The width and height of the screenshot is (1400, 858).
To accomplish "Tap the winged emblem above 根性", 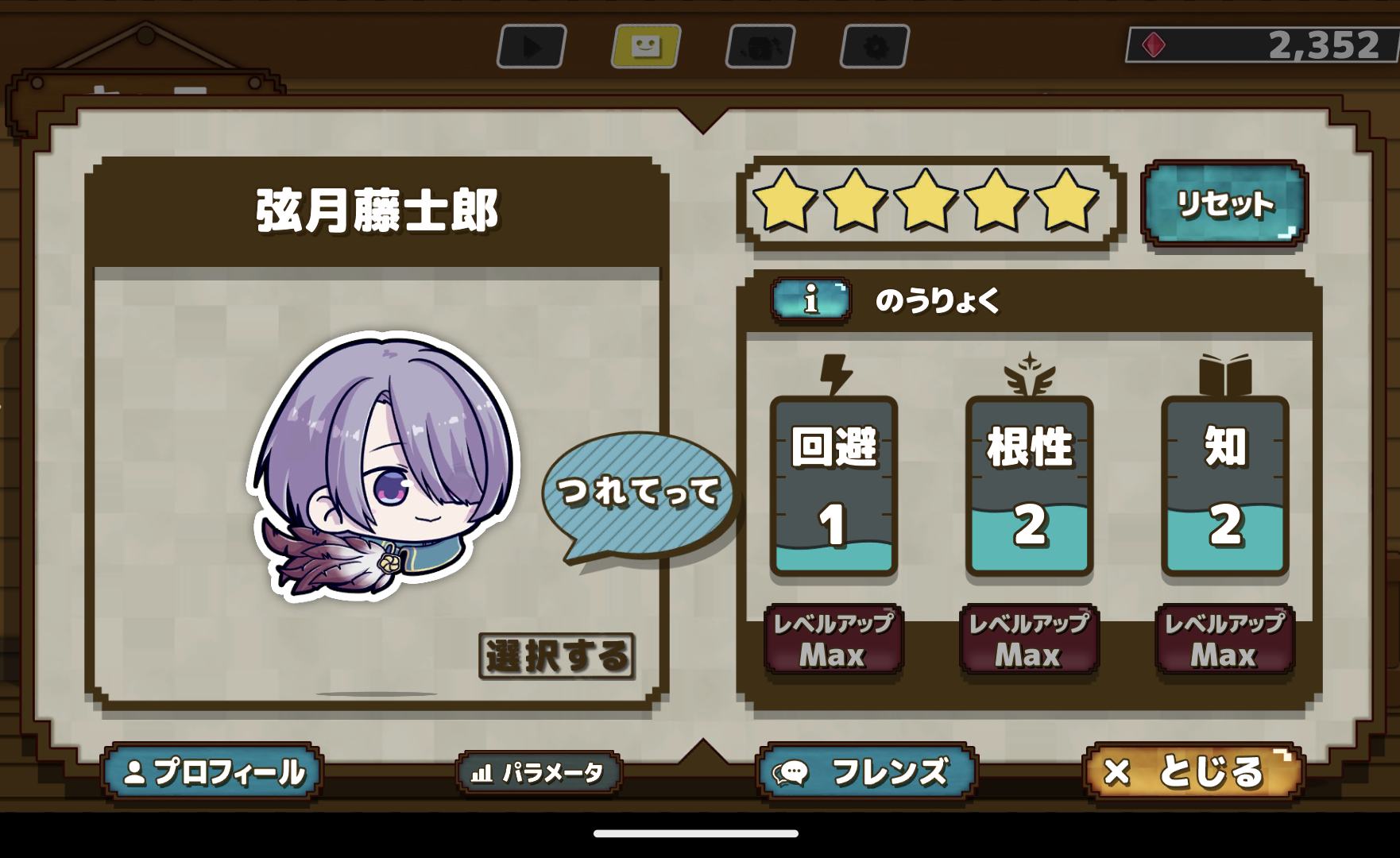I will click(1030, 373).
